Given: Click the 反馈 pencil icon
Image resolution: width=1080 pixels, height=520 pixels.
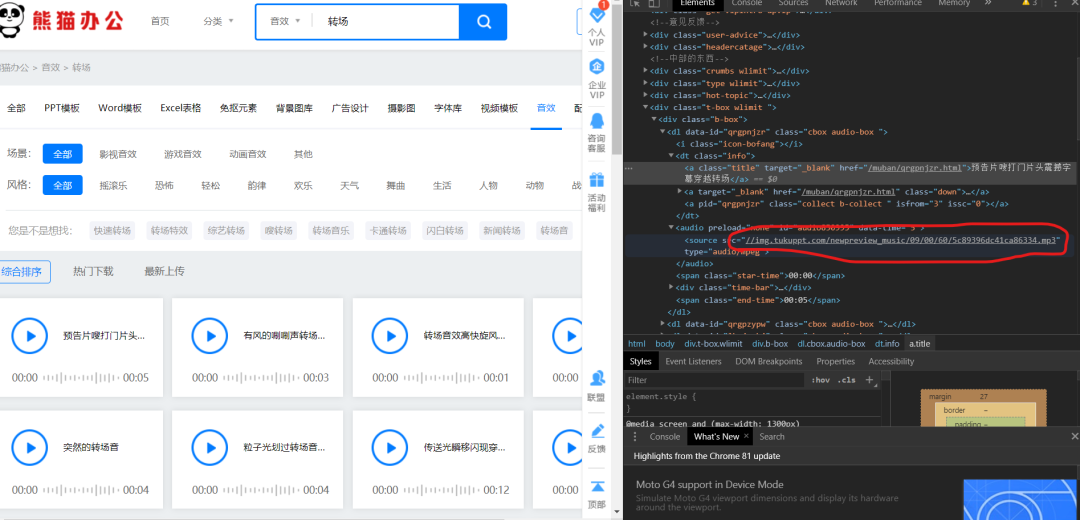Looking at the screenshot, I should (x=597, y=431).
